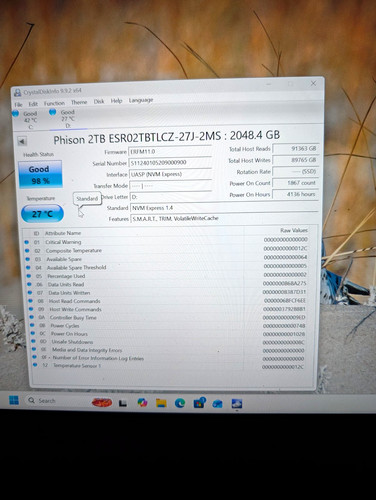Screen dimensions: 376x500
Task: Select the Host Read Commands row
Action: pyautogui.click(x=167, y=301)
